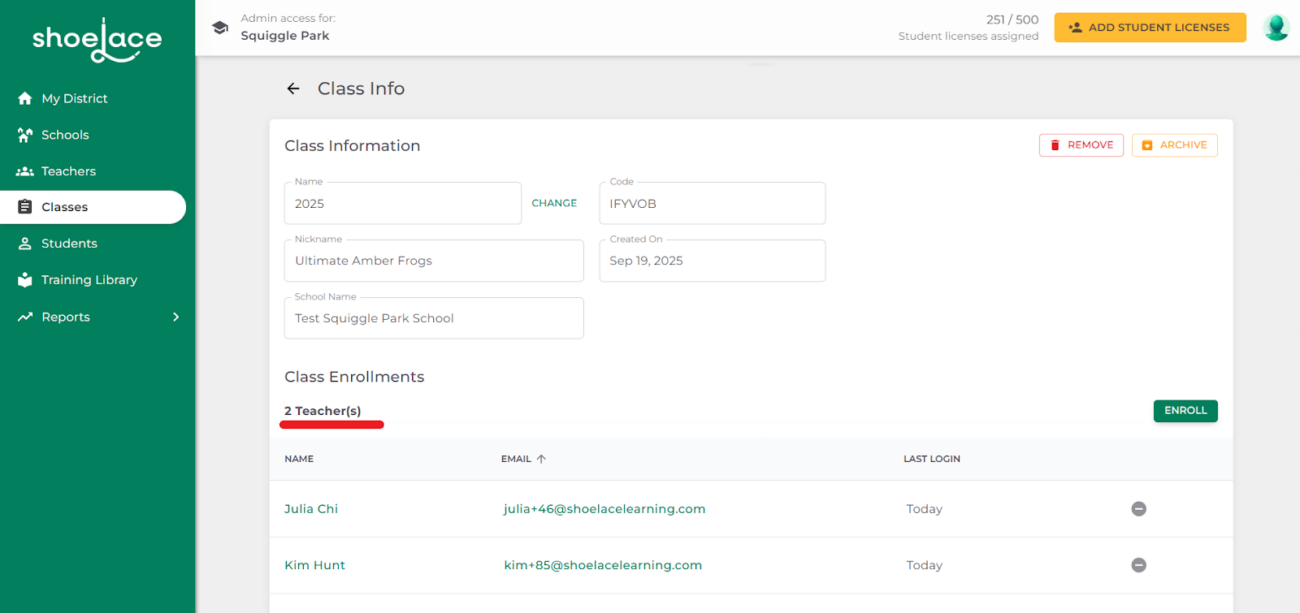Click the graduation cap district icon
This screenshot has width=1300, height=613.
[220, 28]
